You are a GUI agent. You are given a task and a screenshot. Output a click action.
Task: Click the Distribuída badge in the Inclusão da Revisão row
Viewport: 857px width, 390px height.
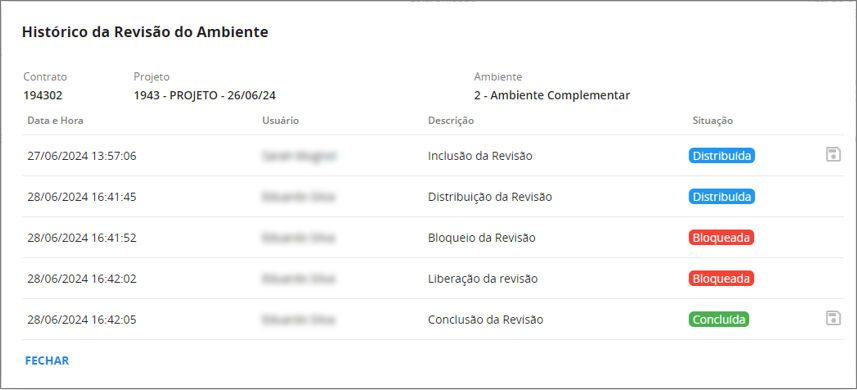721,156
